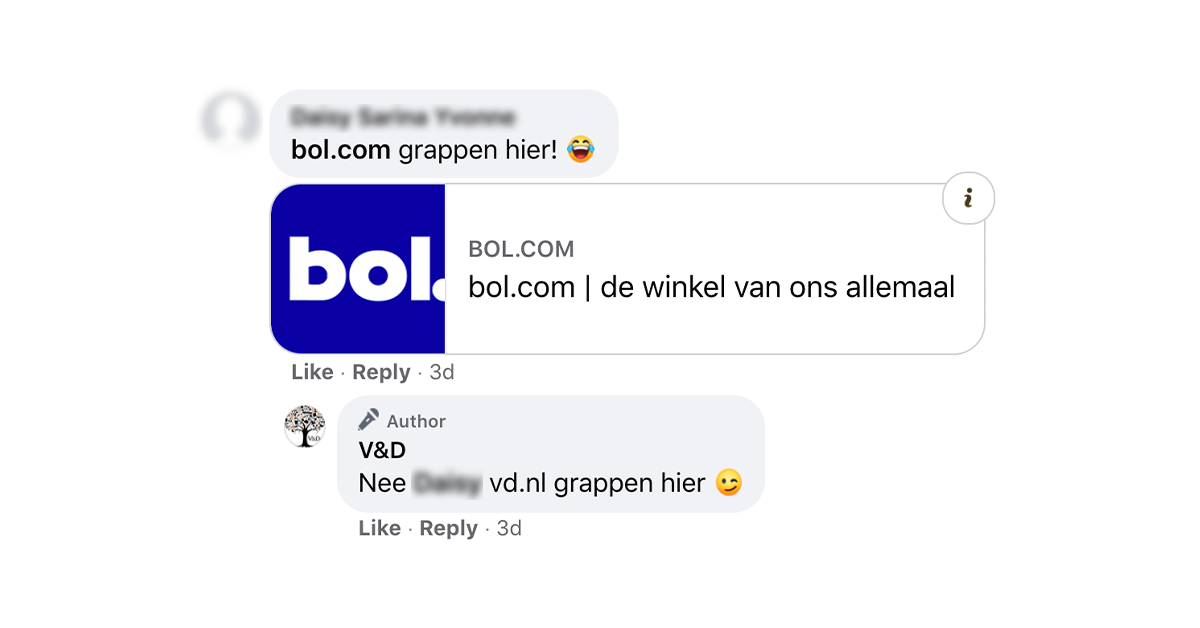Reply to the V&D author comment

pyautogui.click(x=448, y=528)
